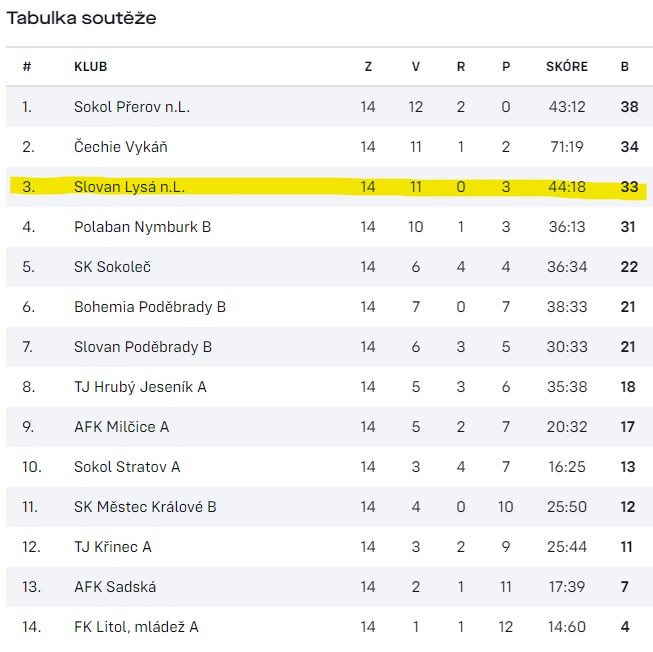
Task: Select the highlighted Slovan Lysá n.L. club
Action: pyautogui.click(x=129, y=187)
